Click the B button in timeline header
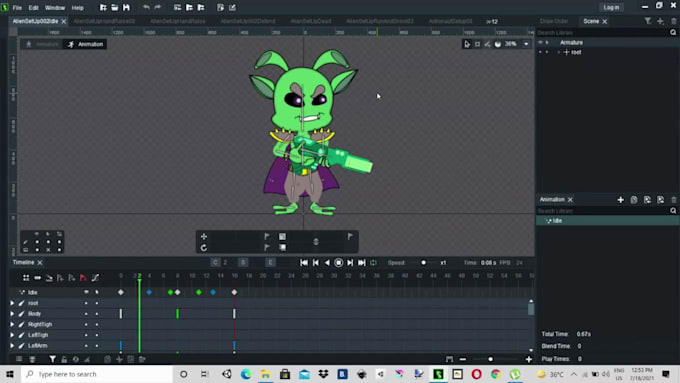The image size is (680, 383). [x=243, y=262]
